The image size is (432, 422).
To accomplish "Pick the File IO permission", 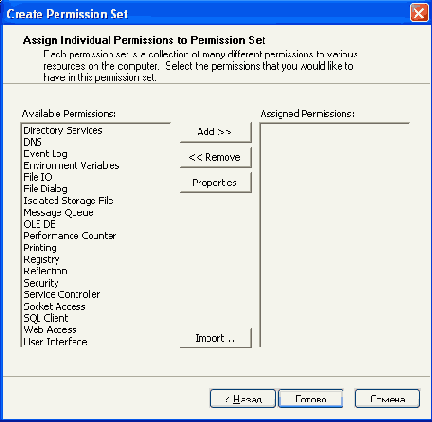I will coord(38,177).
